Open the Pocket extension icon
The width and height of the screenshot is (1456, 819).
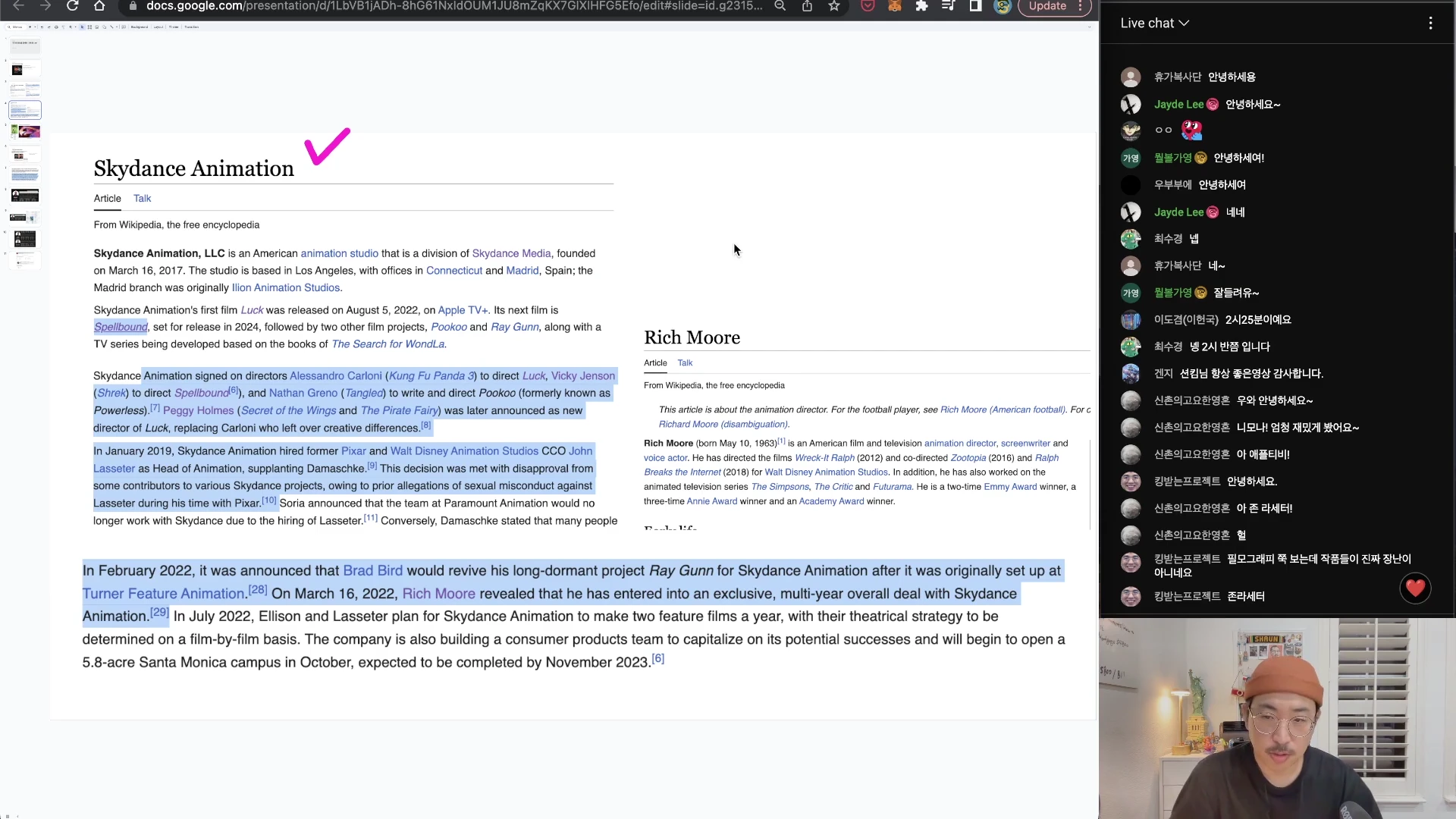(868, 6)
